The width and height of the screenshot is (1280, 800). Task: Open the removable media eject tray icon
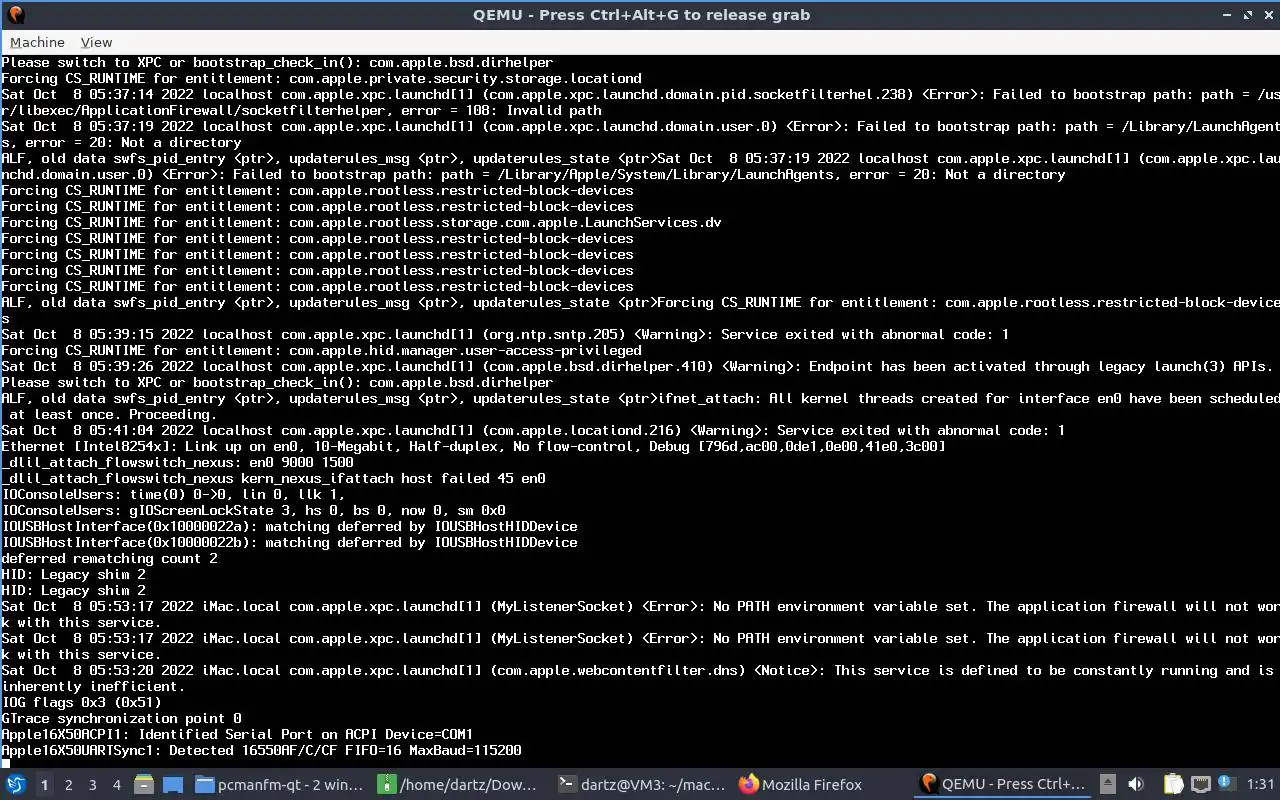coord(1108,785)
